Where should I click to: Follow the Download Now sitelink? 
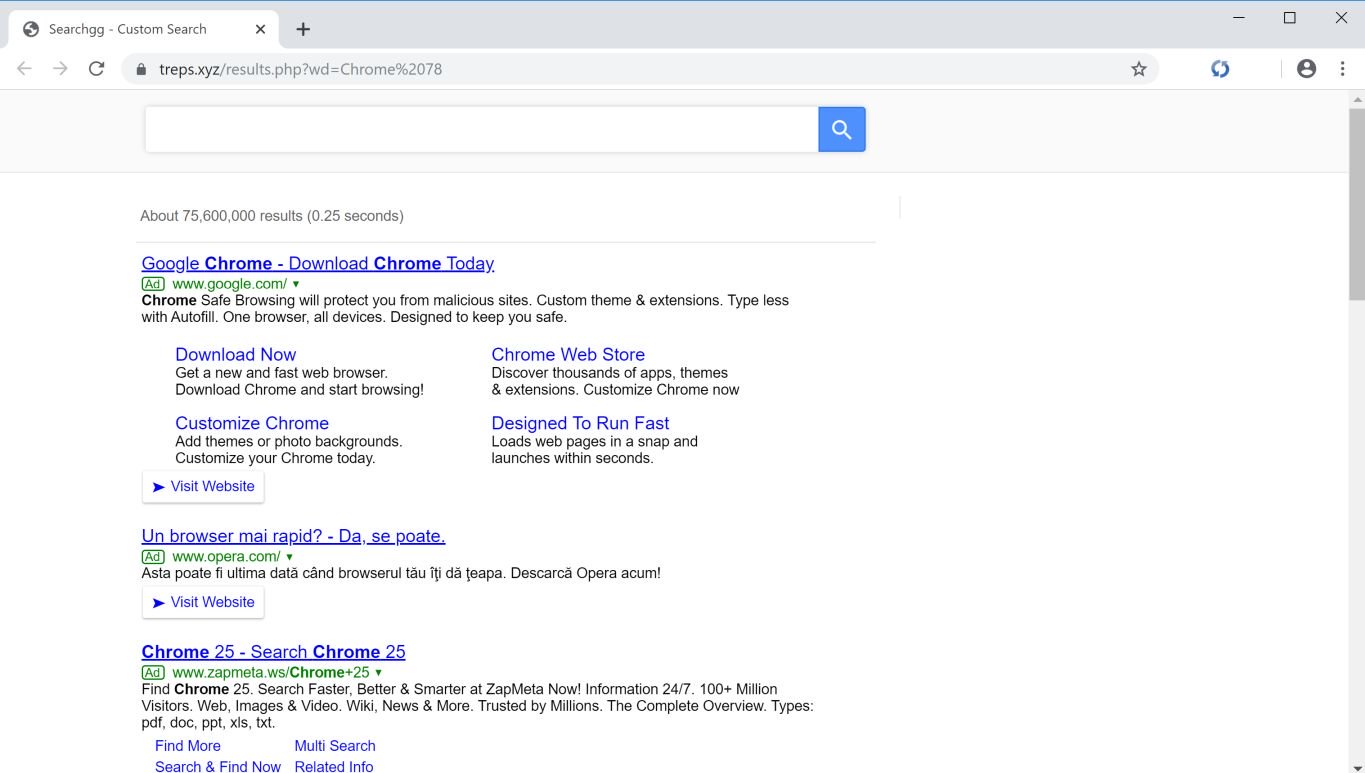pyautogui.click(x=236, y=355)
